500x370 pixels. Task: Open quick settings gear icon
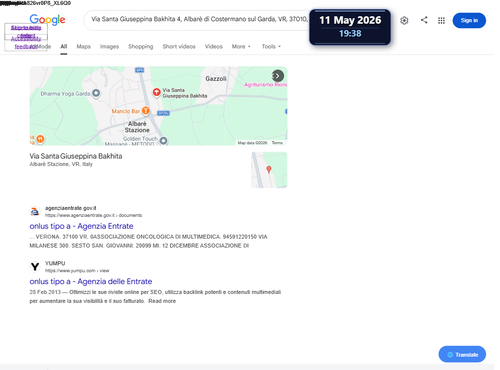[x=404, y=21]
